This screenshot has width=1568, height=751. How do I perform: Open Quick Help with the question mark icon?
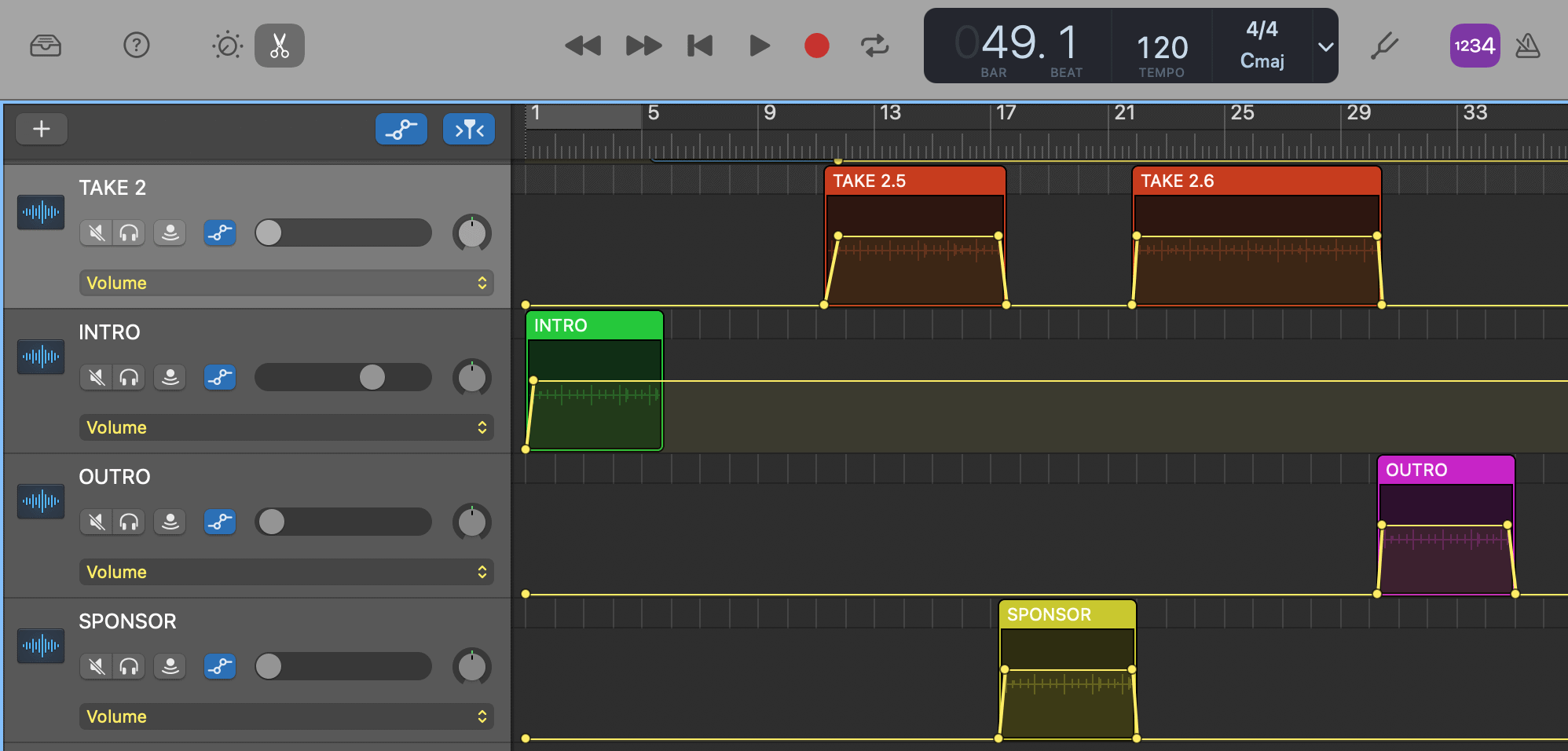(x=137, y=46)
